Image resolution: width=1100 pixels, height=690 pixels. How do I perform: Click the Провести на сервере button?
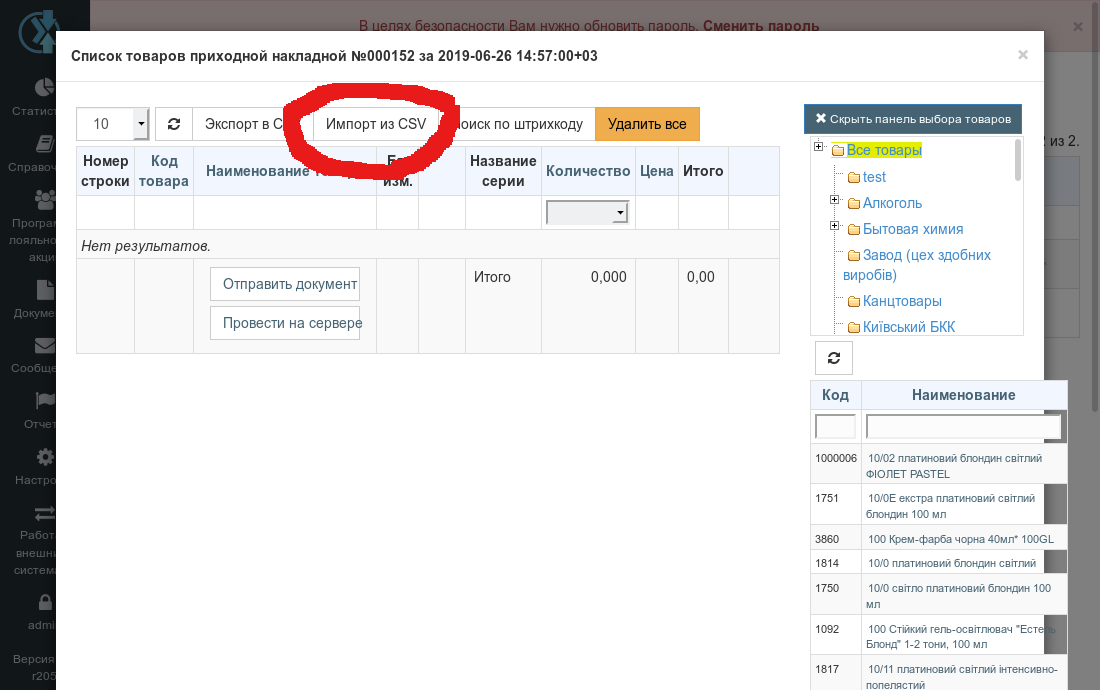pyautogui.click(x=285, y=323)
